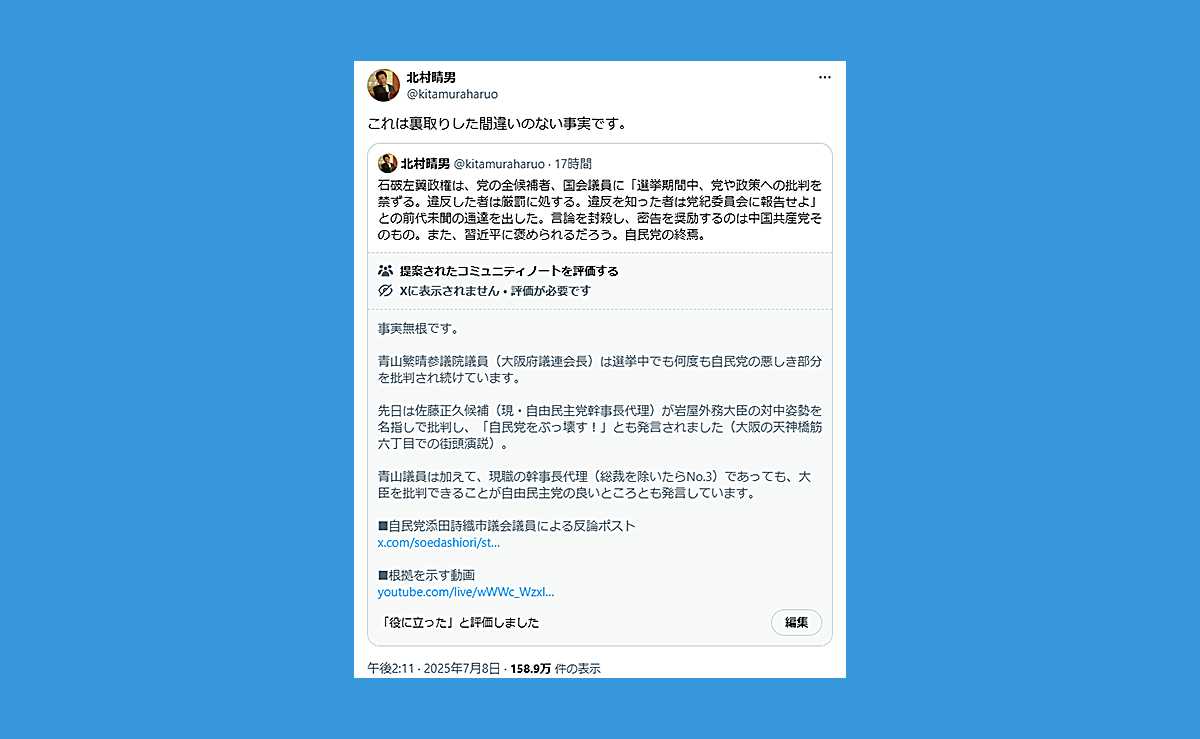Viewport: 1200px width, 739px height.
Task: Click 提案されたコミュニティノートを評価する heading
Action: pos(509,271)
